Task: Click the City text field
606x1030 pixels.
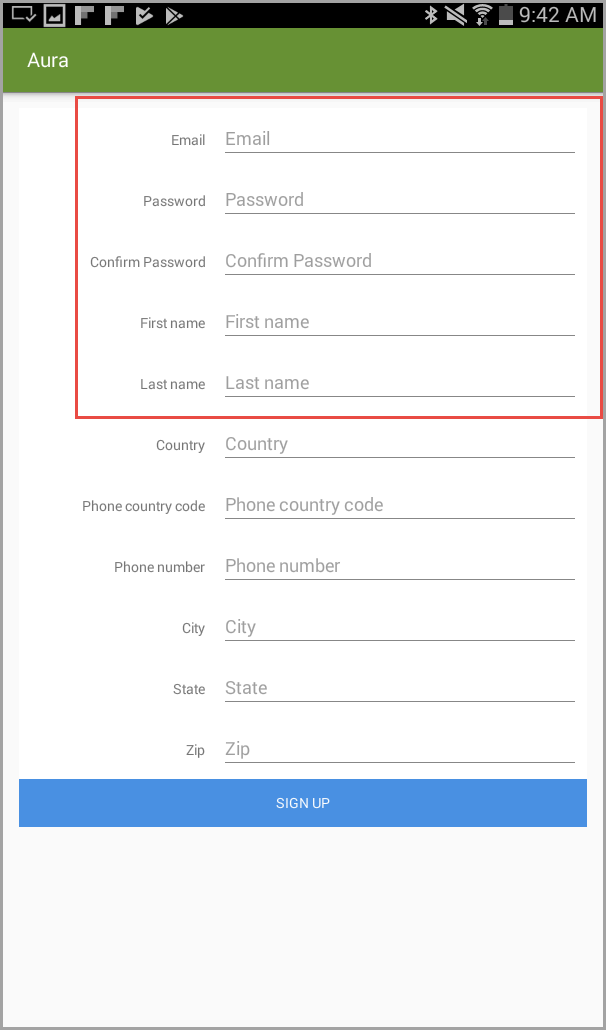Action: coord(399,628)
